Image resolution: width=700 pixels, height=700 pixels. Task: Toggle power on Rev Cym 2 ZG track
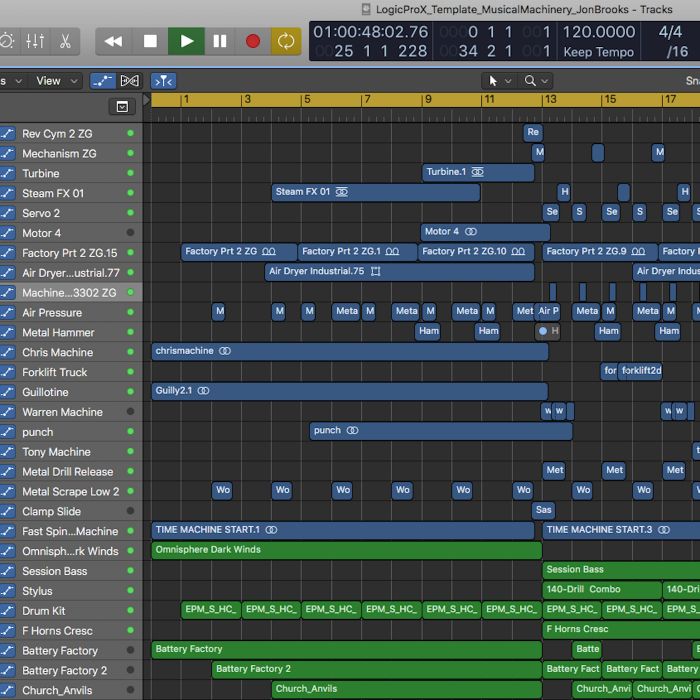[130, 133]
